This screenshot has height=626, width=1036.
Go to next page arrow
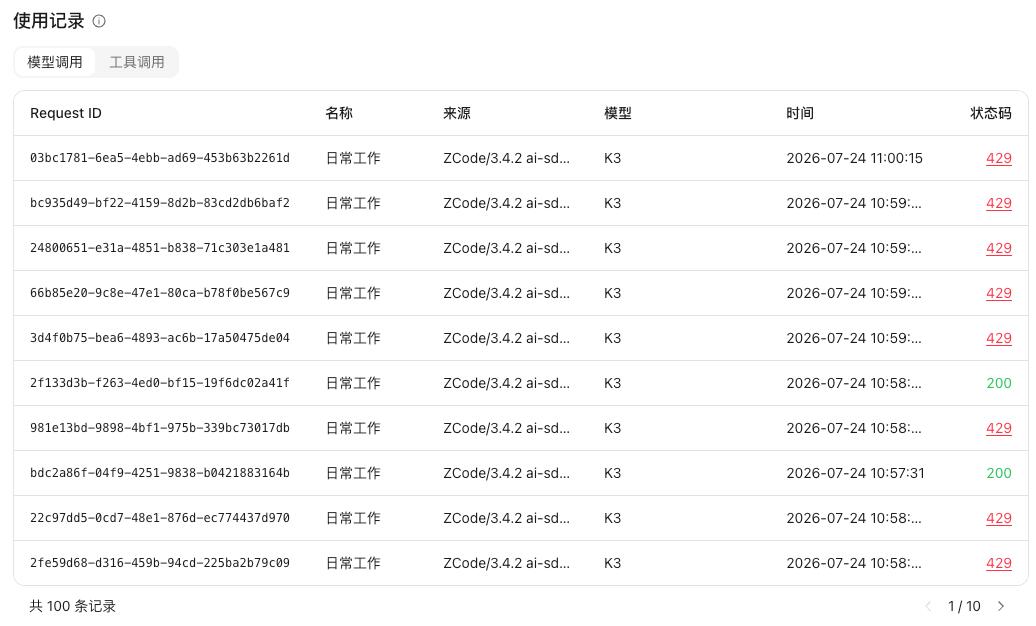pos(1001,606)
